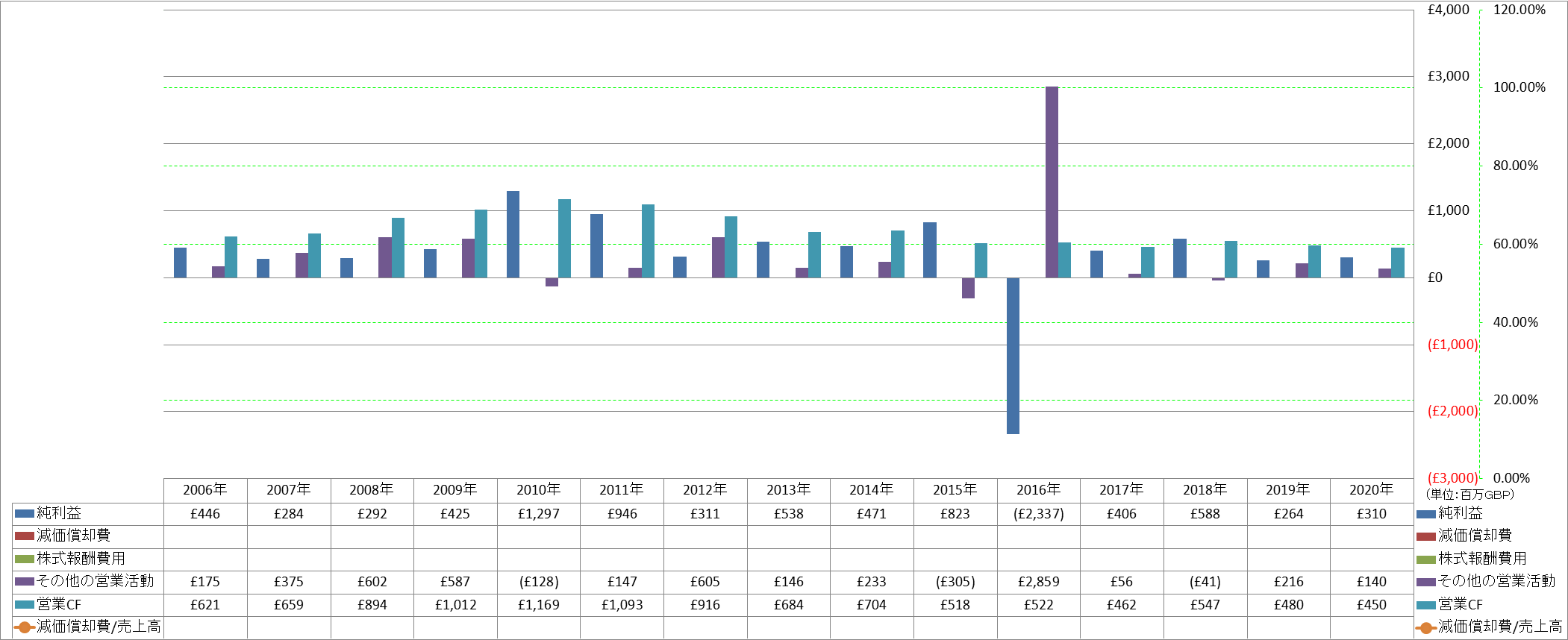Click the (£3,000) red axis label
Screen dimensions: 1568x640
coord(1452,477)
